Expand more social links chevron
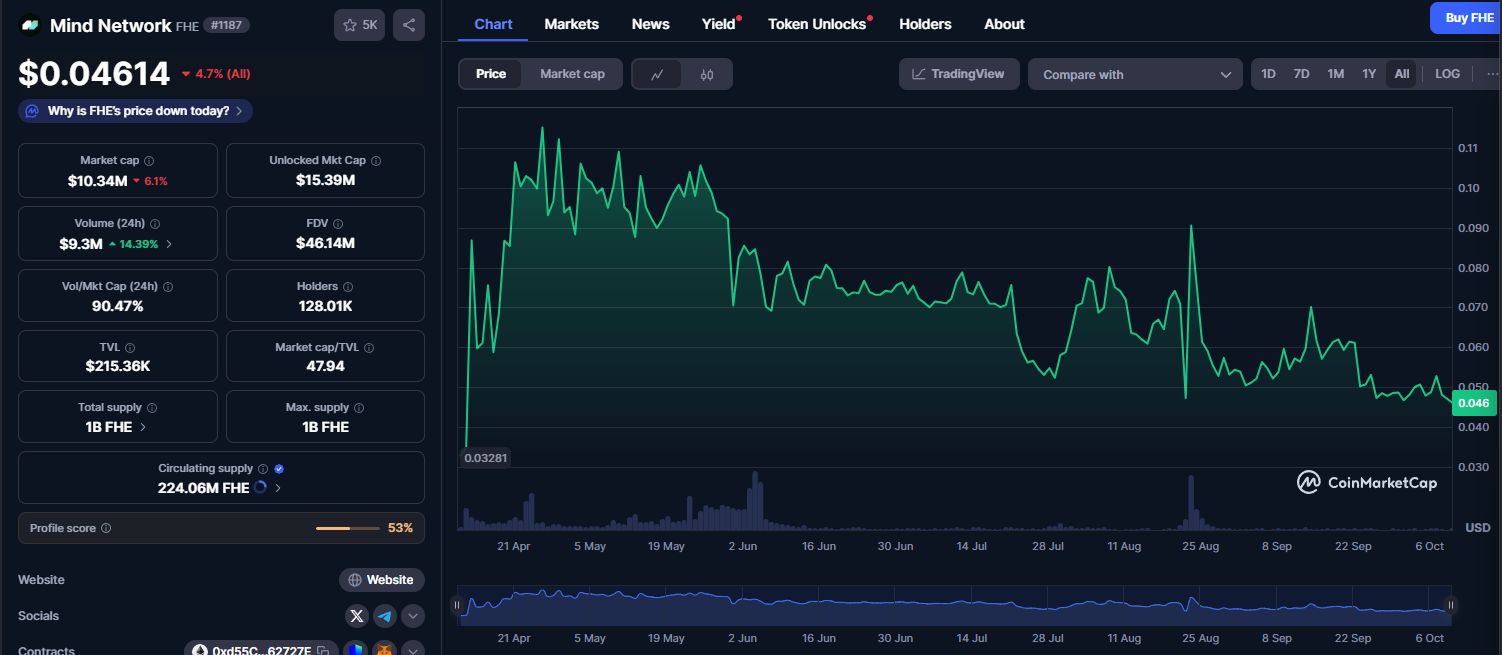The height and width of the screenshot is (655, 1502). (x=413, y=616)
